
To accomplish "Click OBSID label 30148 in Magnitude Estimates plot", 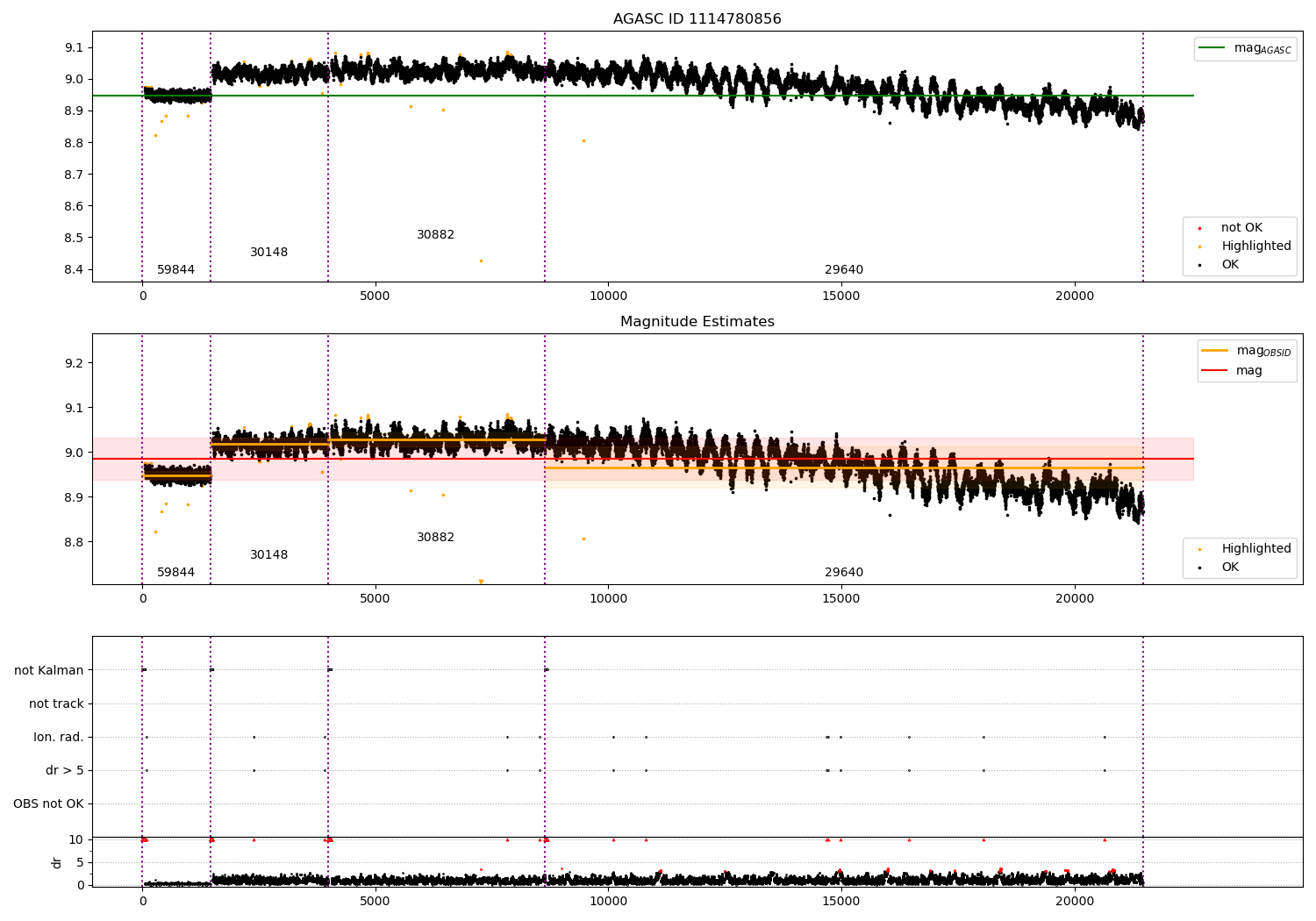I will tap(268, 555).
